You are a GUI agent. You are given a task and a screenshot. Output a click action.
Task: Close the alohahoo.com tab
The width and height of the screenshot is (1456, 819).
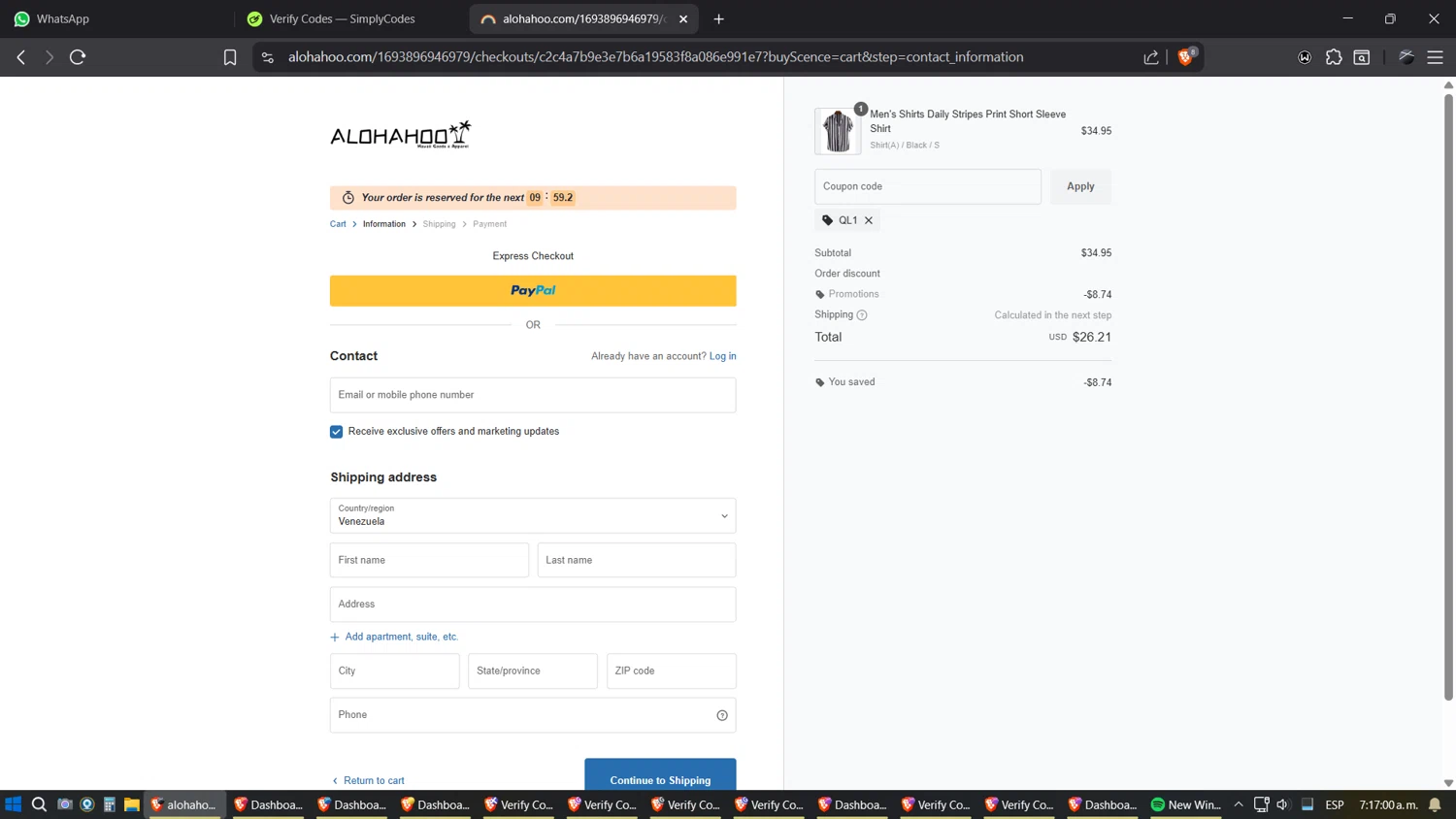click(683, 18)
